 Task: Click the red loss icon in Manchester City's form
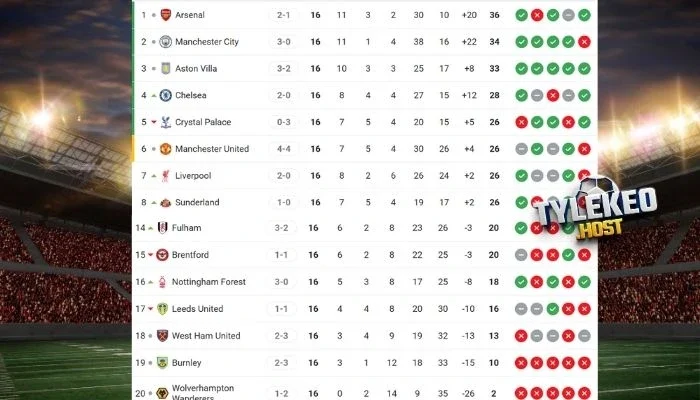[x=583, y=42]
